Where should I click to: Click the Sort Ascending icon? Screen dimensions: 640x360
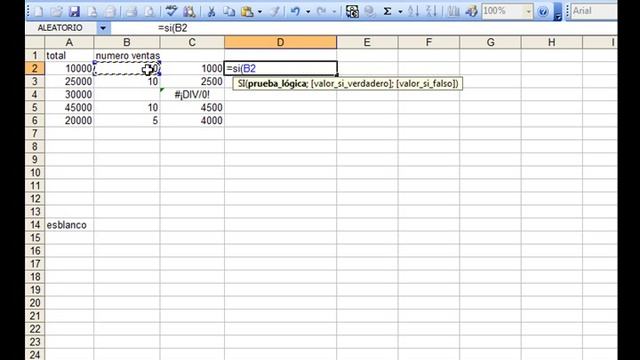coord(413,11)
